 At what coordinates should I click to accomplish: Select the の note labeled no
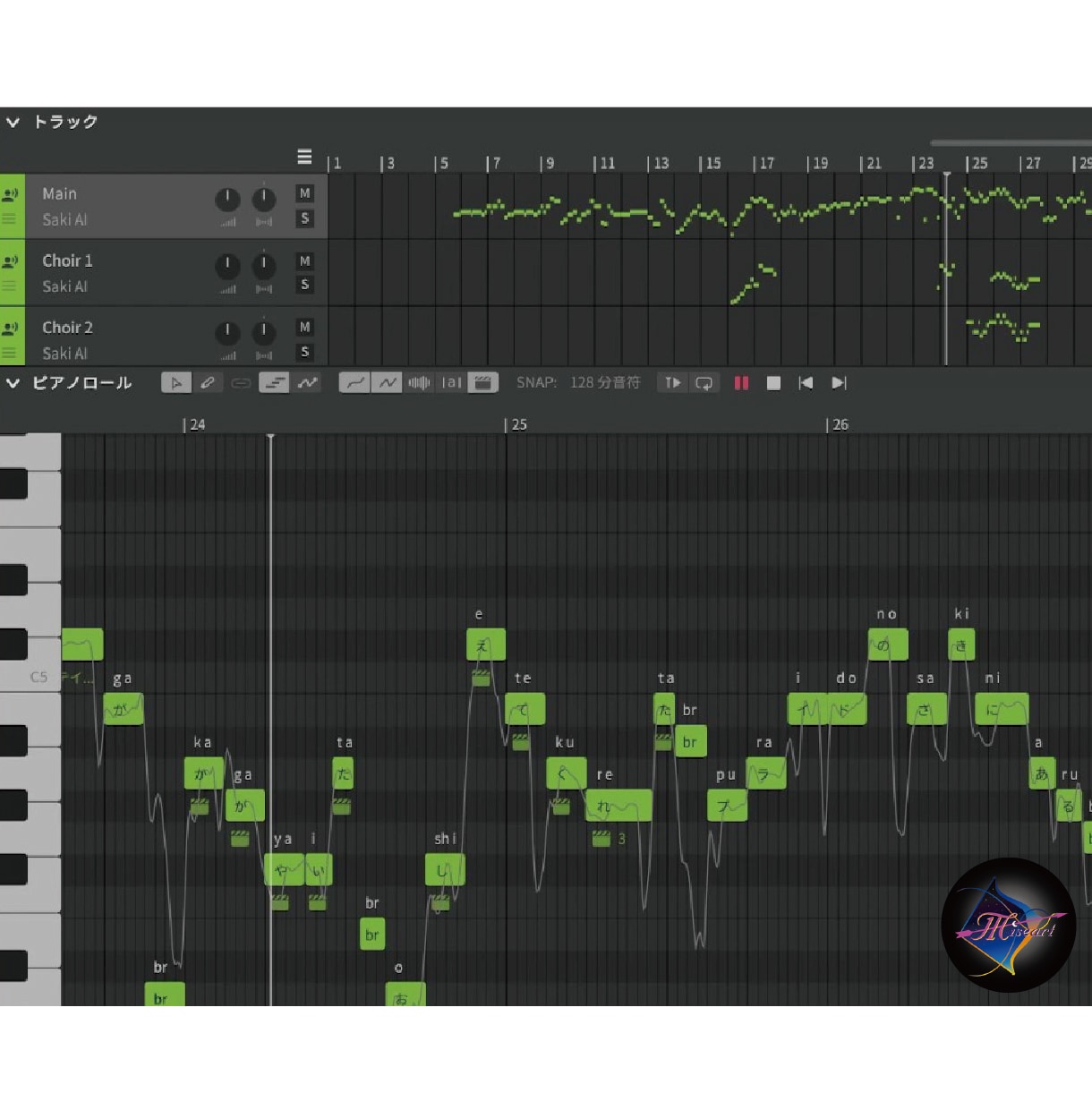pyautogui.click(x=888, y=645)
